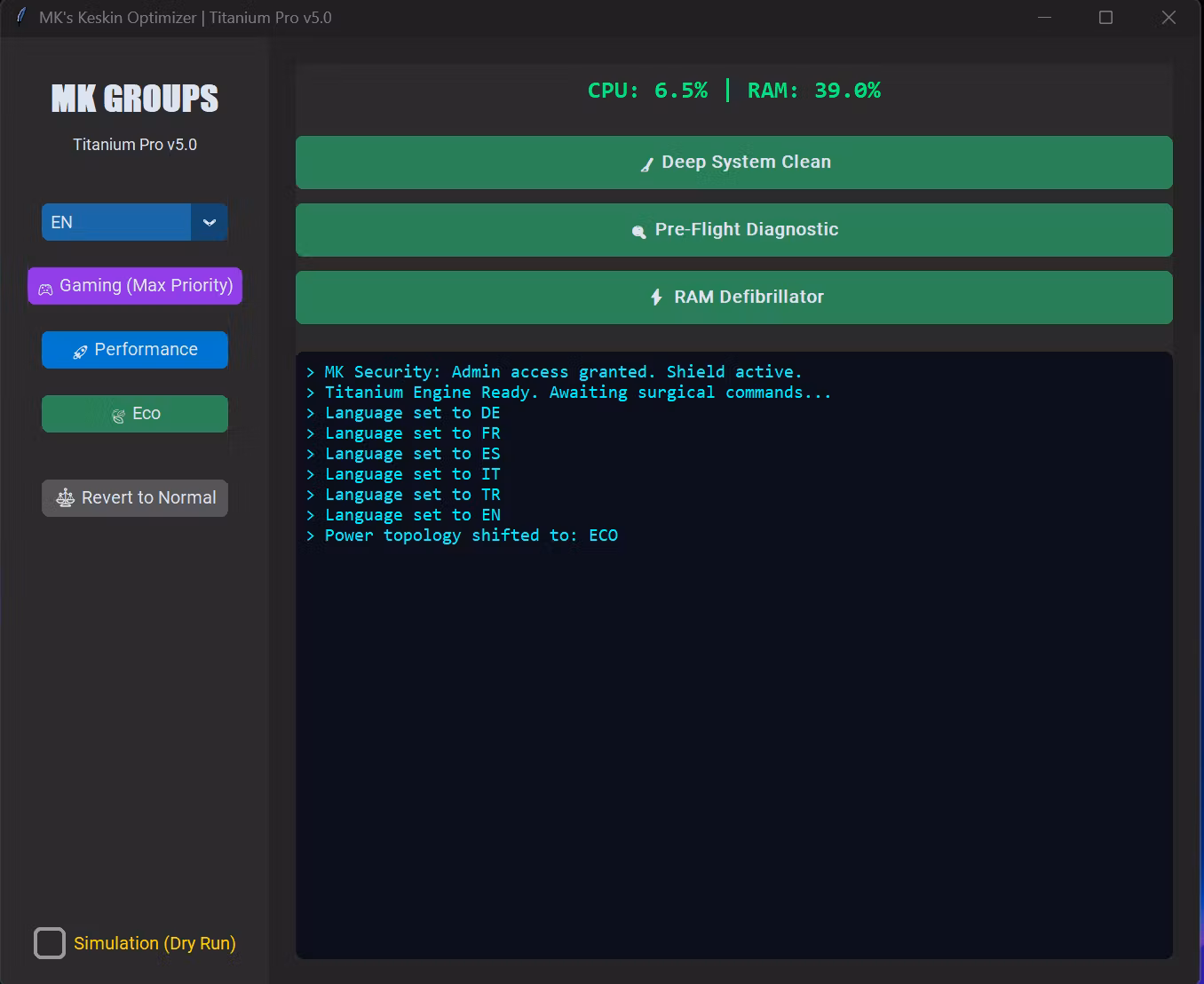Viewport: 1204px width, 984px height.
Task: Select log line 'Language set to IT'
Action: 403,474
